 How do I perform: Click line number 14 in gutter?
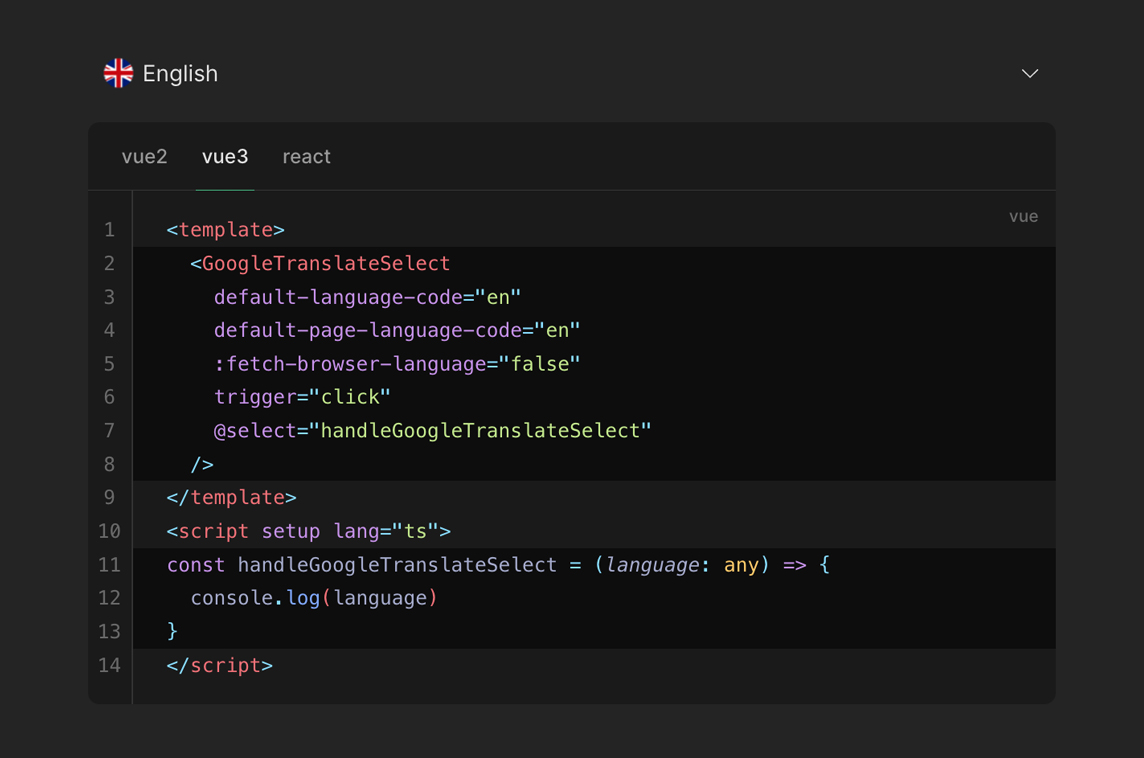point(109,665)
